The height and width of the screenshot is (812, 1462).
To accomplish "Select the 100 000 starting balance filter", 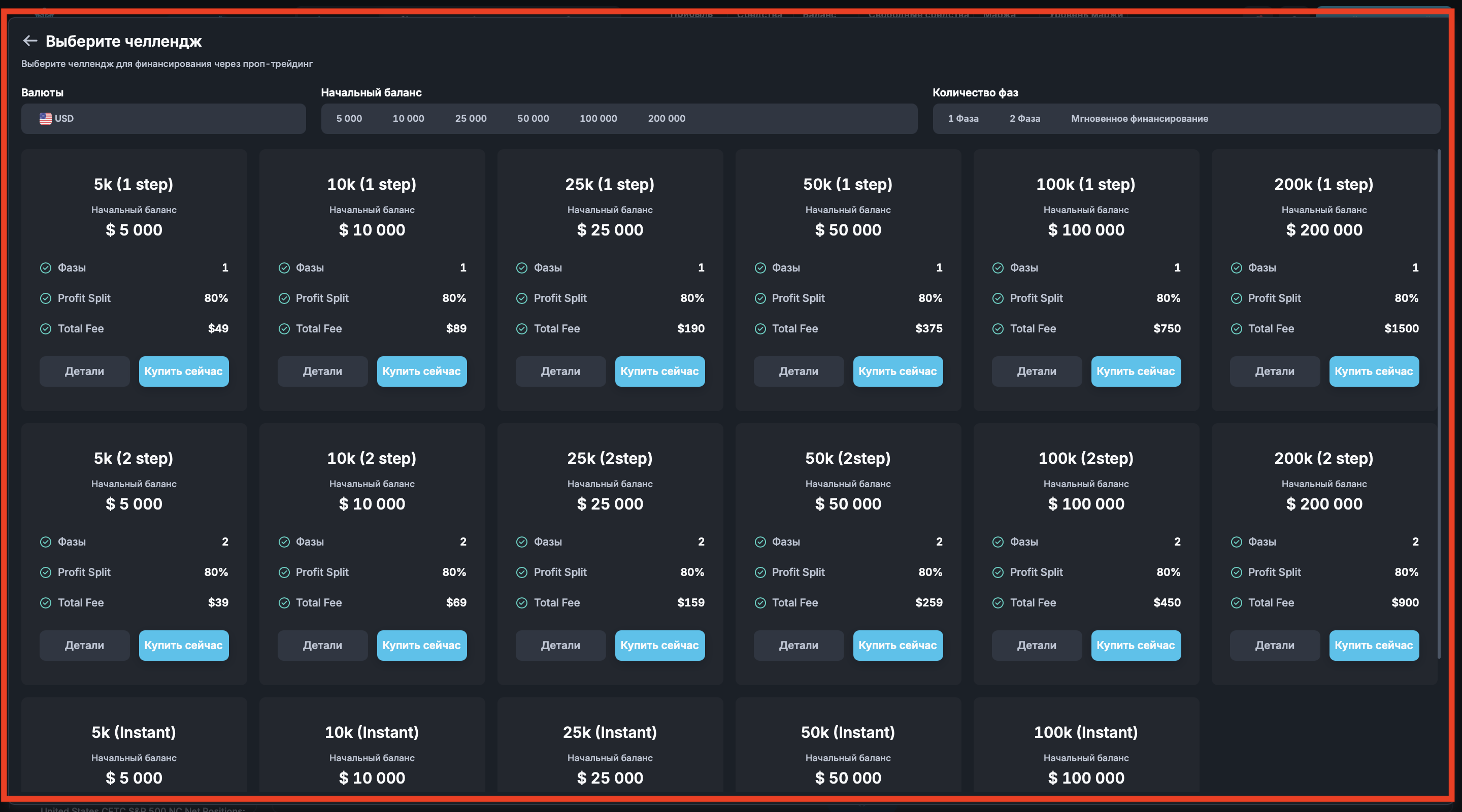I will pos(597,119).
